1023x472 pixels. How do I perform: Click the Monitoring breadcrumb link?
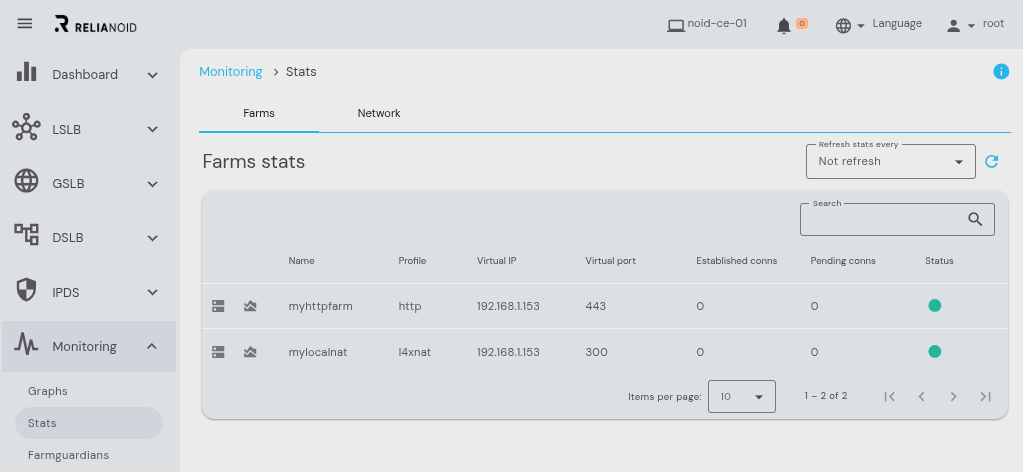230,72
